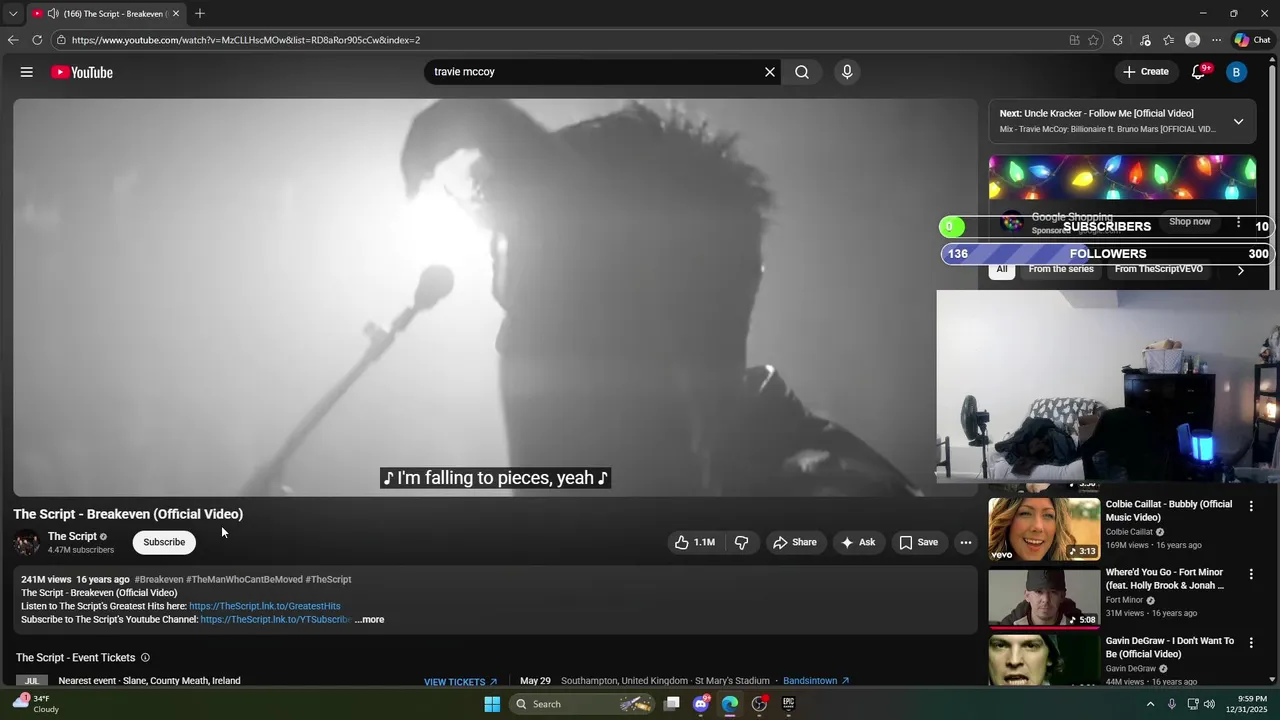Ask about this video
This screenshot has width=1280, height=720.
858,542
